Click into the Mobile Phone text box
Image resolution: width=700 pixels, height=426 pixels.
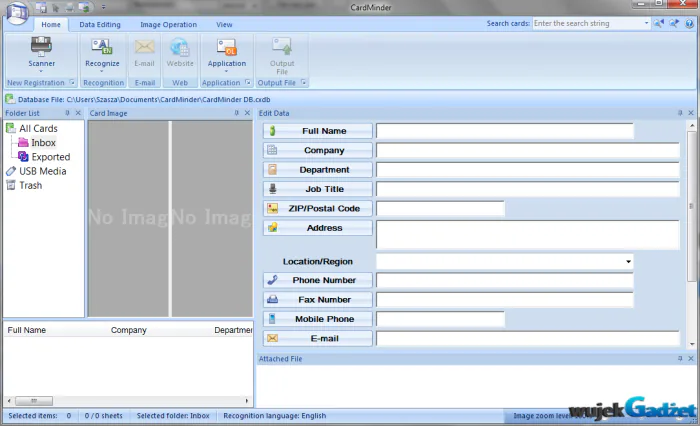point(440,319)
